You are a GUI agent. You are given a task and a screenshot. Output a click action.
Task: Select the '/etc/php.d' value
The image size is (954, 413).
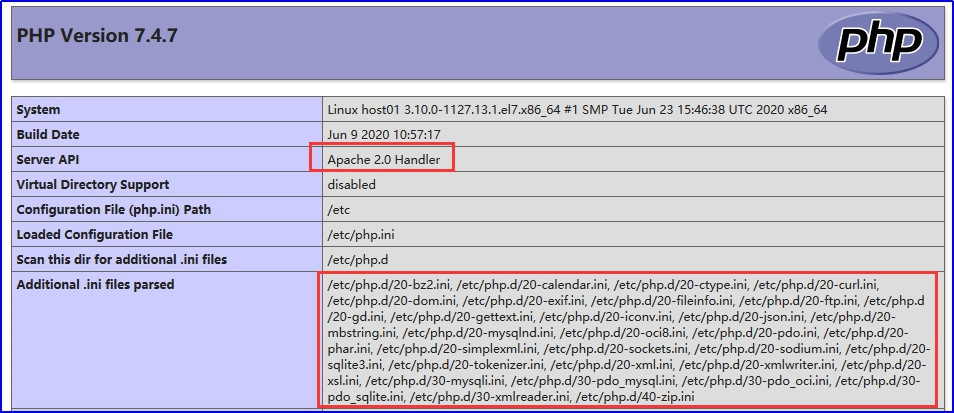click(358, 260)
